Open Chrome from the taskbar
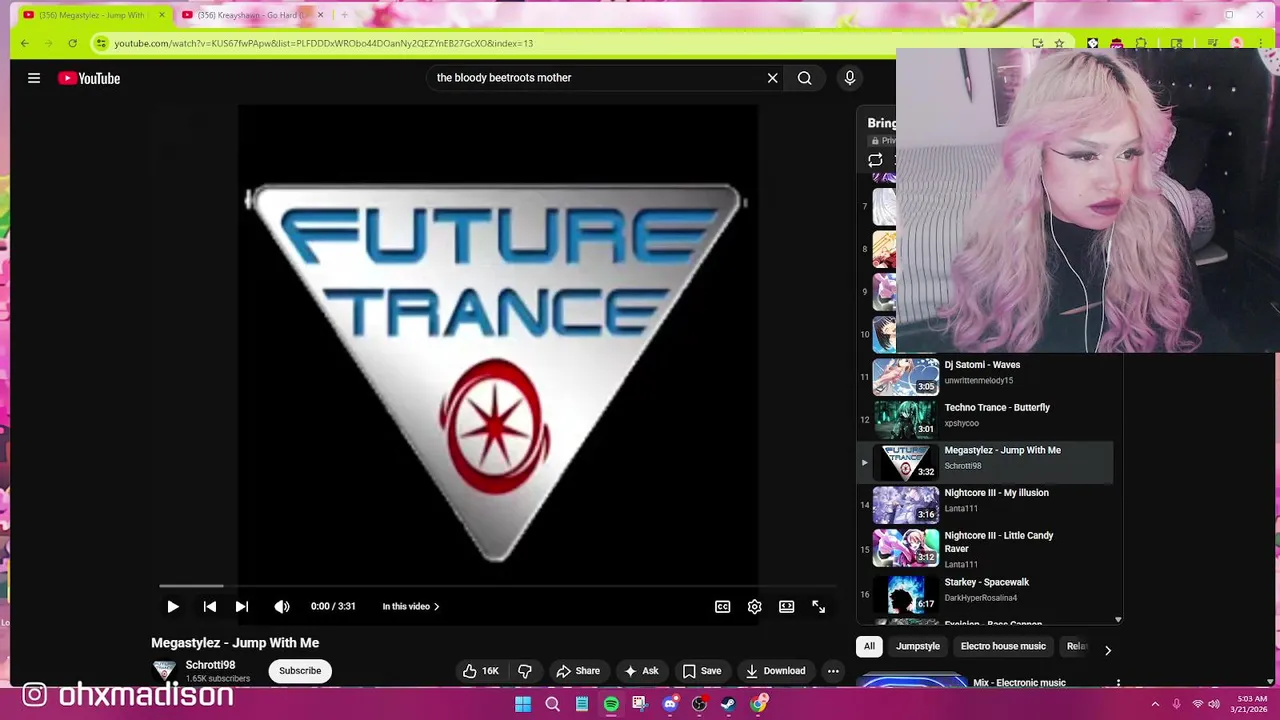The width and height of the screenshot is (1280, 720). 759,704
